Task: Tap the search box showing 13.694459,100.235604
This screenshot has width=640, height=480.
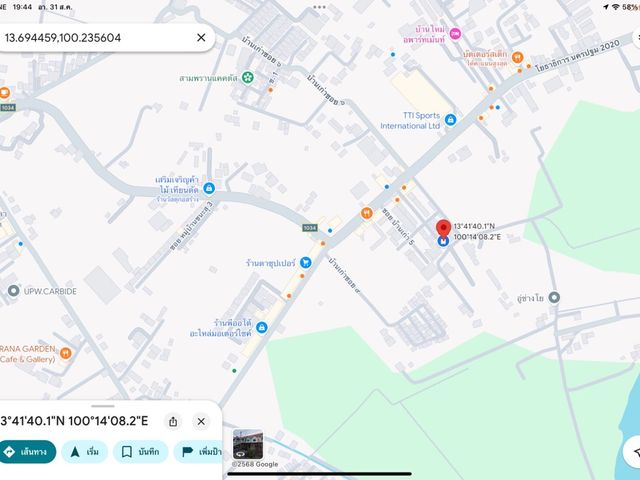Action: [105, 38]
